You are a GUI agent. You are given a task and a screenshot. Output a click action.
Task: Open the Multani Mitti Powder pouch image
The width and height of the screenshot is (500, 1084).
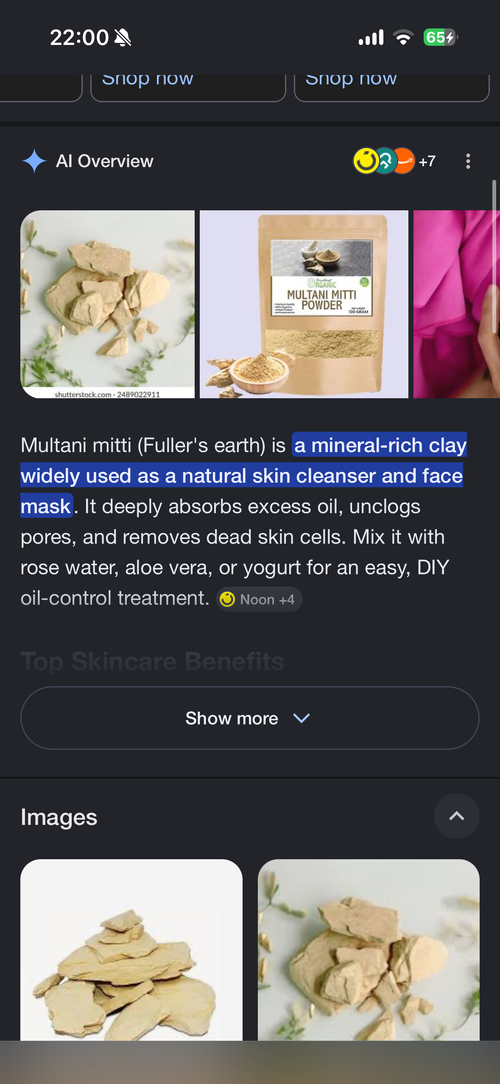[x=304, y=304]
